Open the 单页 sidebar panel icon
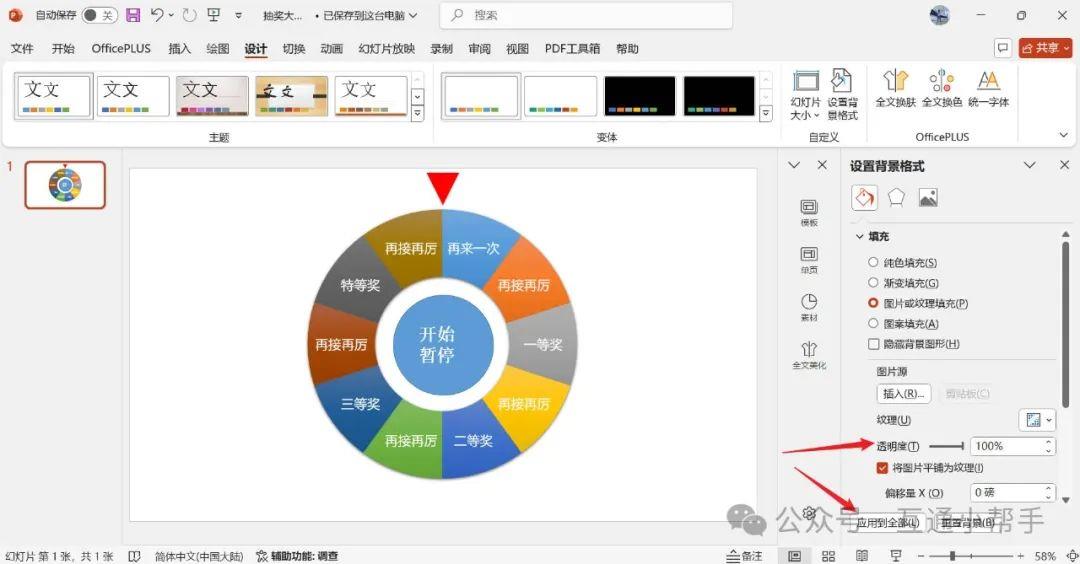 pyautogui.click(x=809, y=260)
